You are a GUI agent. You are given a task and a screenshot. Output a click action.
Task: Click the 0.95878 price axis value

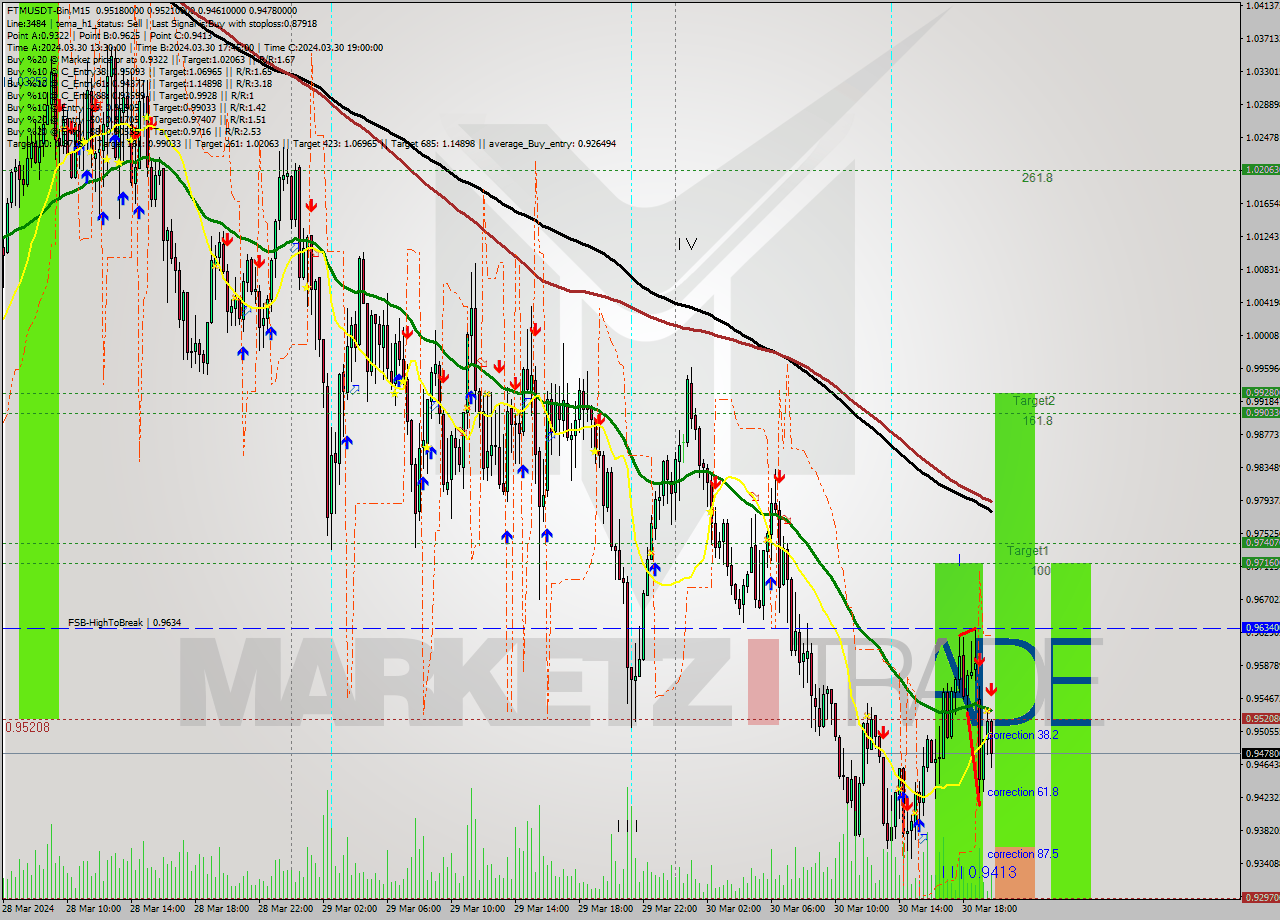coord(1262,665)
